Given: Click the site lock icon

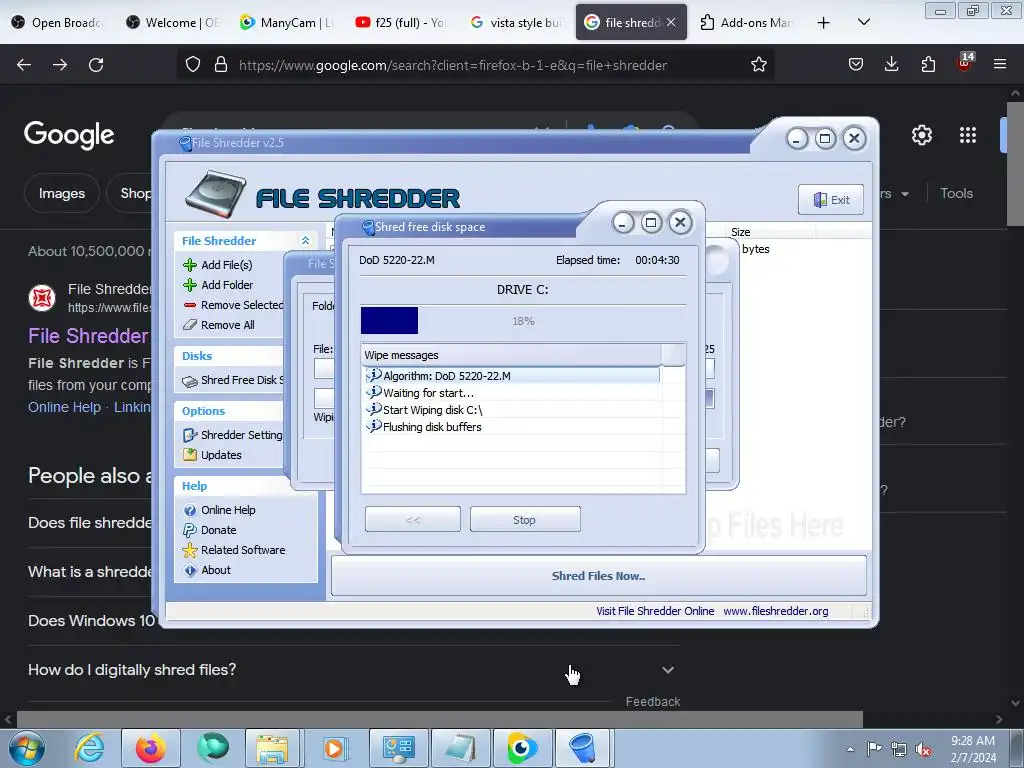Looking at the screenshot, I should 221,65.
